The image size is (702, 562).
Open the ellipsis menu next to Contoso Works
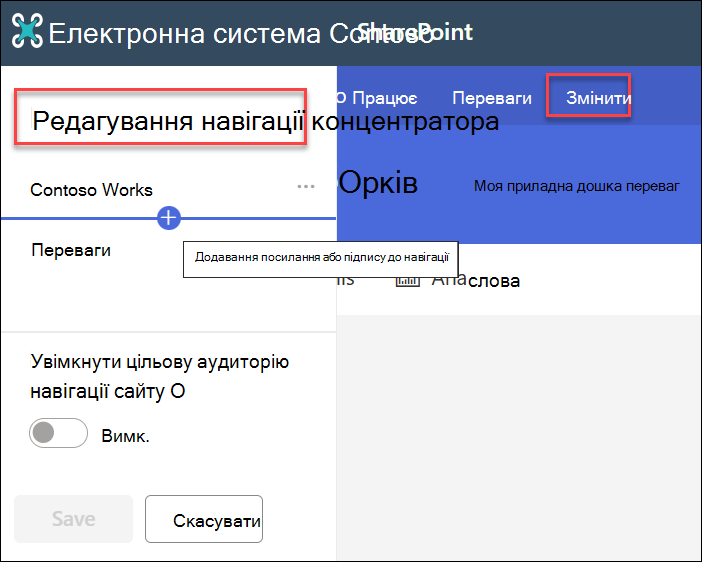(306, 186)
